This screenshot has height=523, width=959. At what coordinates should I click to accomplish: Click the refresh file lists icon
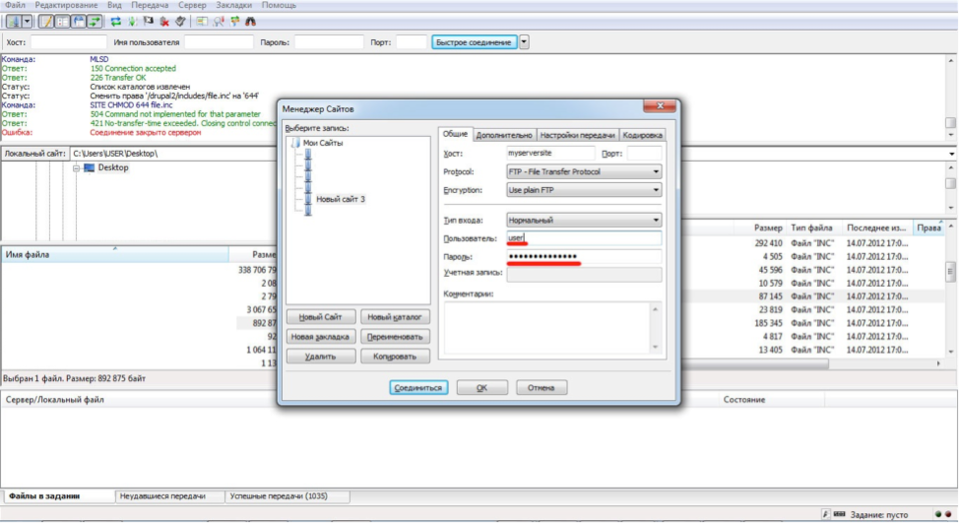pos(115,21)
